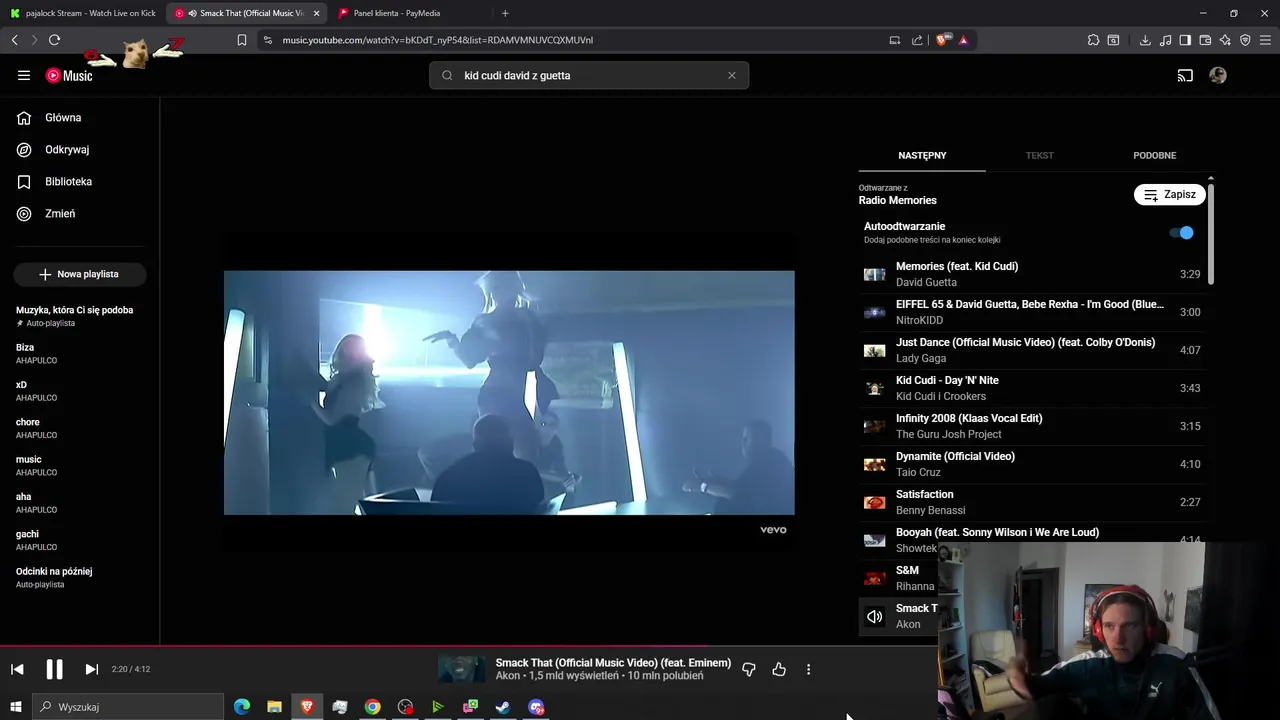This screenshot has height=720, width=1280.
Task: Share this page icon in address bar
Action: [x=917, y=40]
